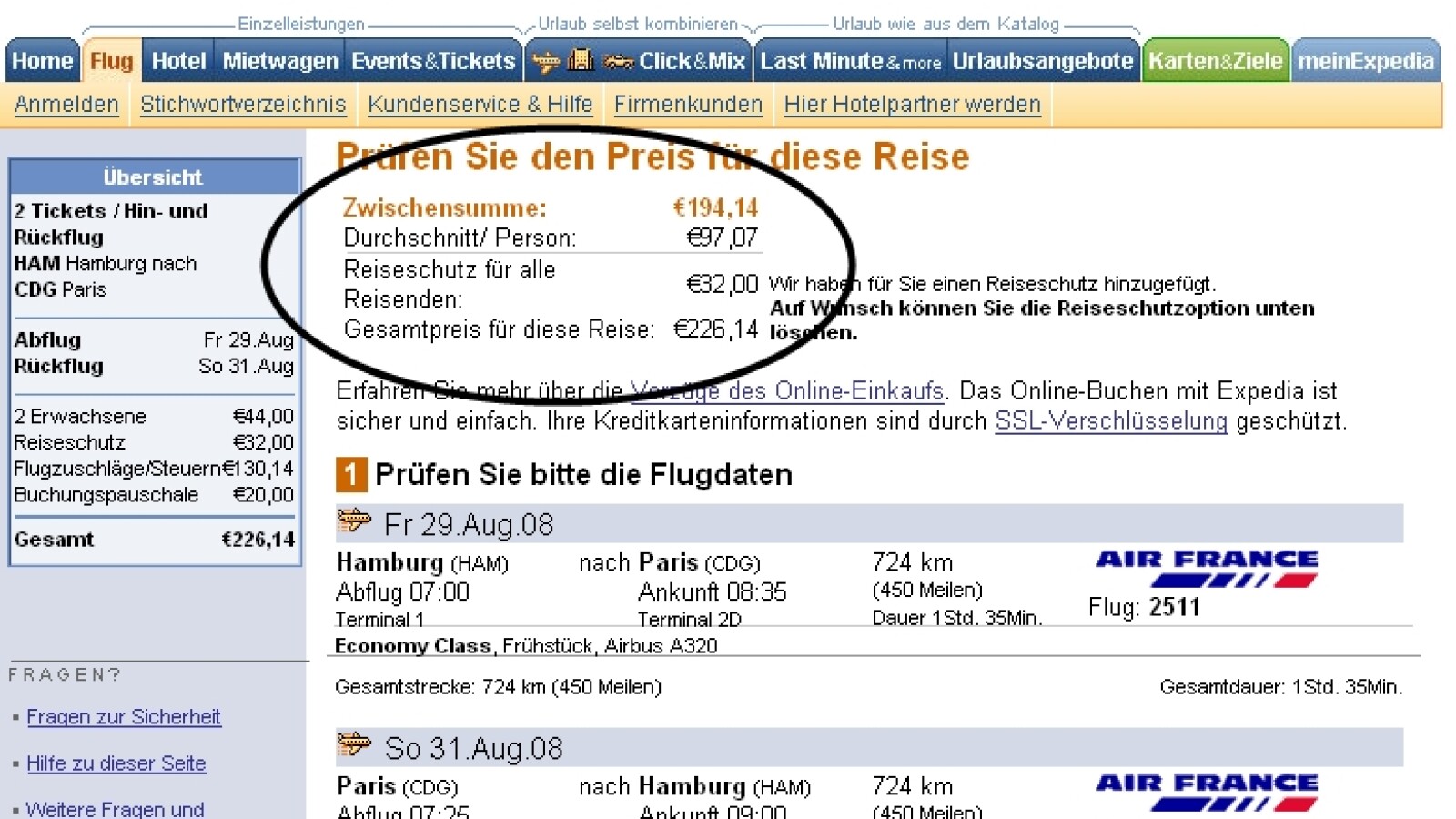The width and height of the screenshot is (1456, 819).
Task: Switch to the Hotel tab
Action: pos(178,61)
